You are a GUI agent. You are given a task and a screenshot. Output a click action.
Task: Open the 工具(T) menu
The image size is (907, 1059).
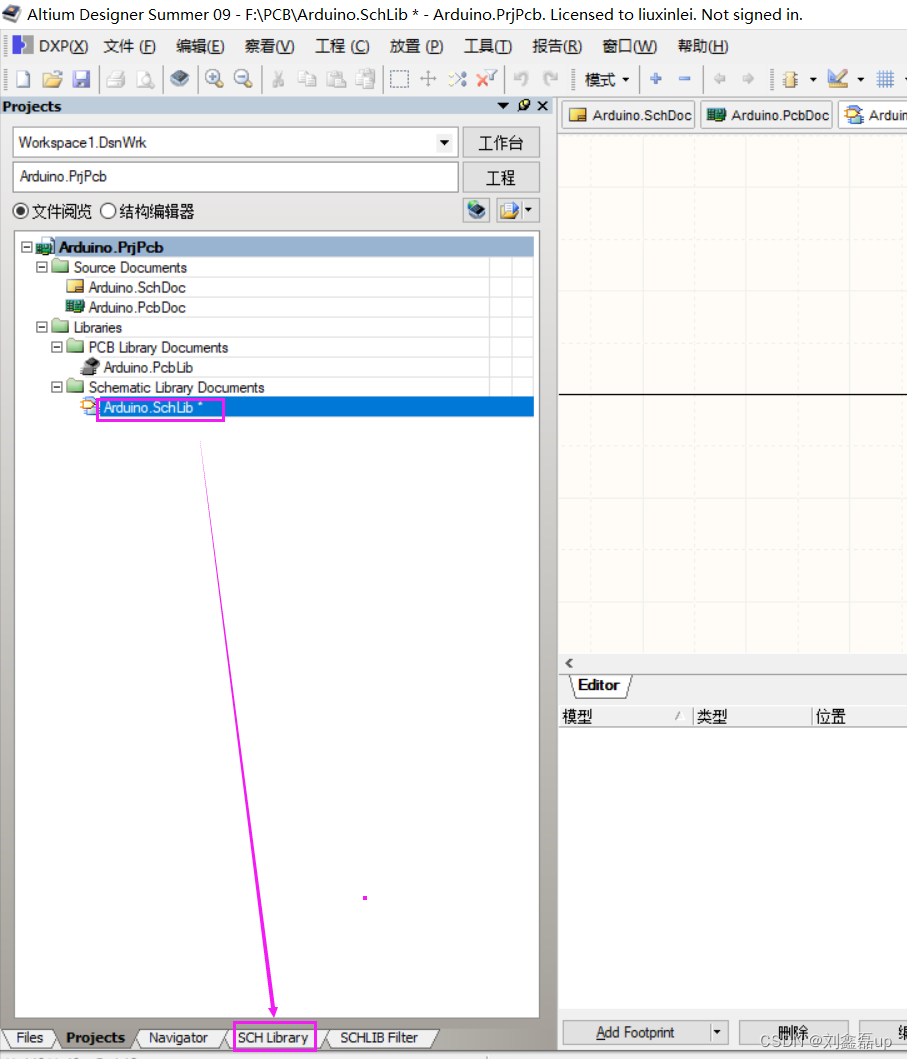click(x=488, y=46)
